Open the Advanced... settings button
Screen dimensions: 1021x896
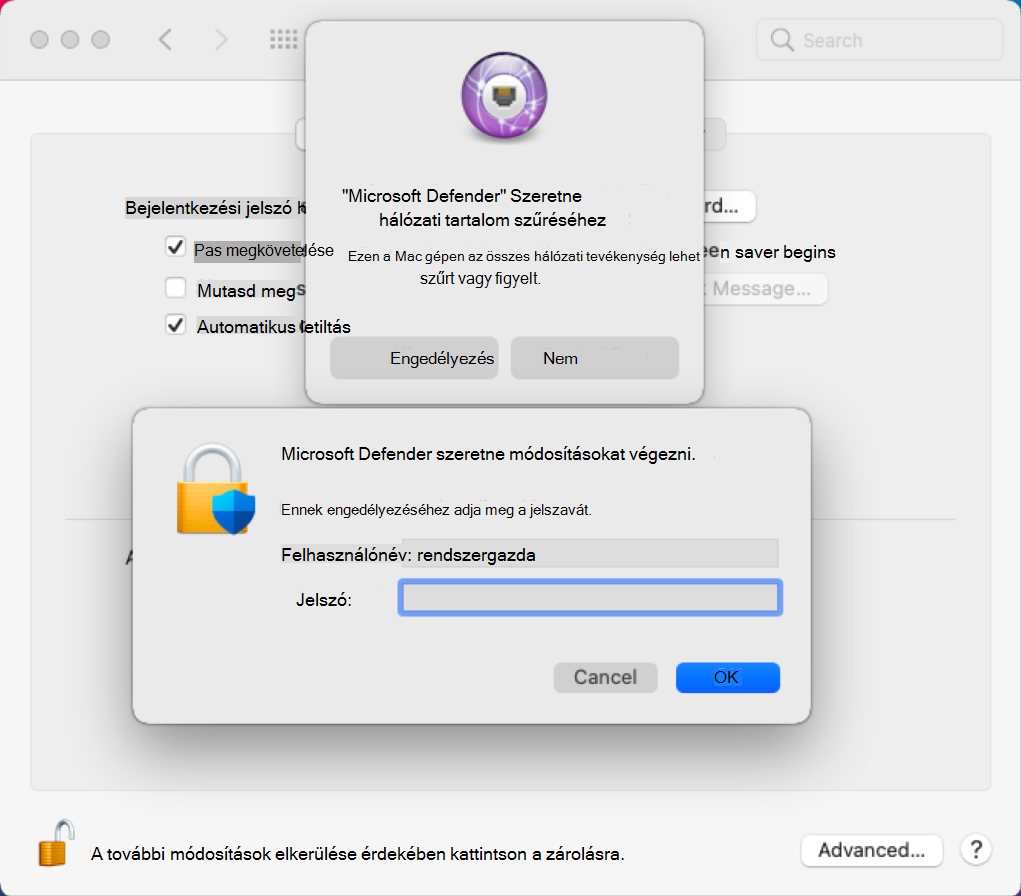pos(872,850)
